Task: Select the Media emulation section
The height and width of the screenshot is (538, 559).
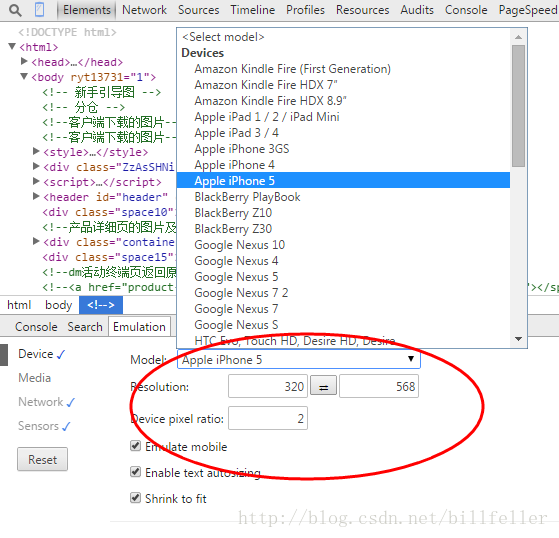Action: 35,378
